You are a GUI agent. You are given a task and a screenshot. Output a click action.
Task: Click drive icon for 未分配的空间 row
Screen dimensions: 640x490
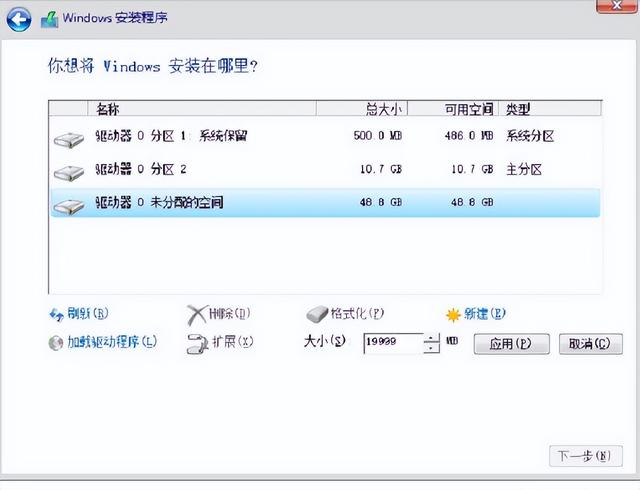(x=69, y=206)
